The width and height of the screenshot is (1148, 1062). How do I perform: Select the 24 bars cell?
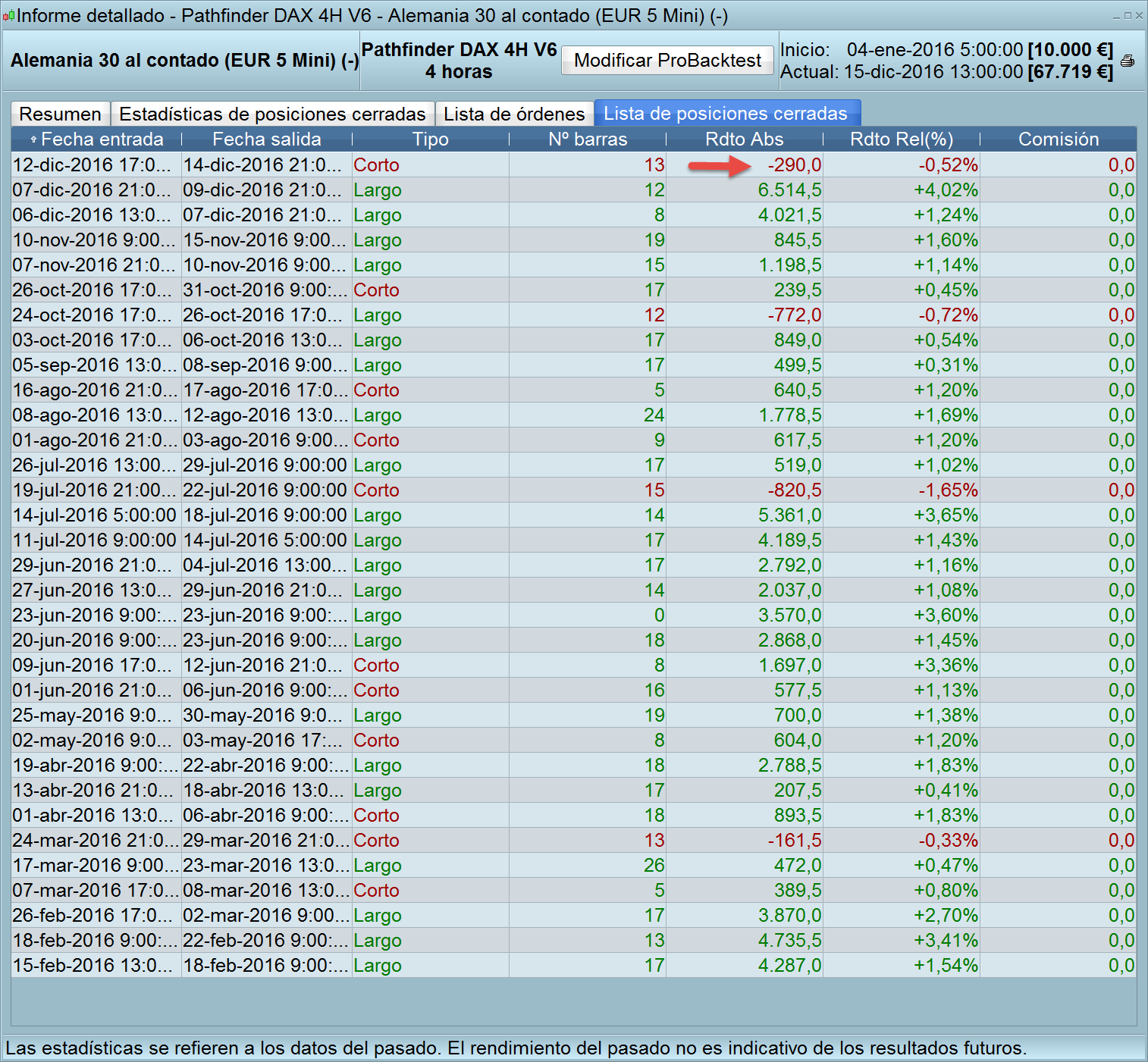[588, 415]
